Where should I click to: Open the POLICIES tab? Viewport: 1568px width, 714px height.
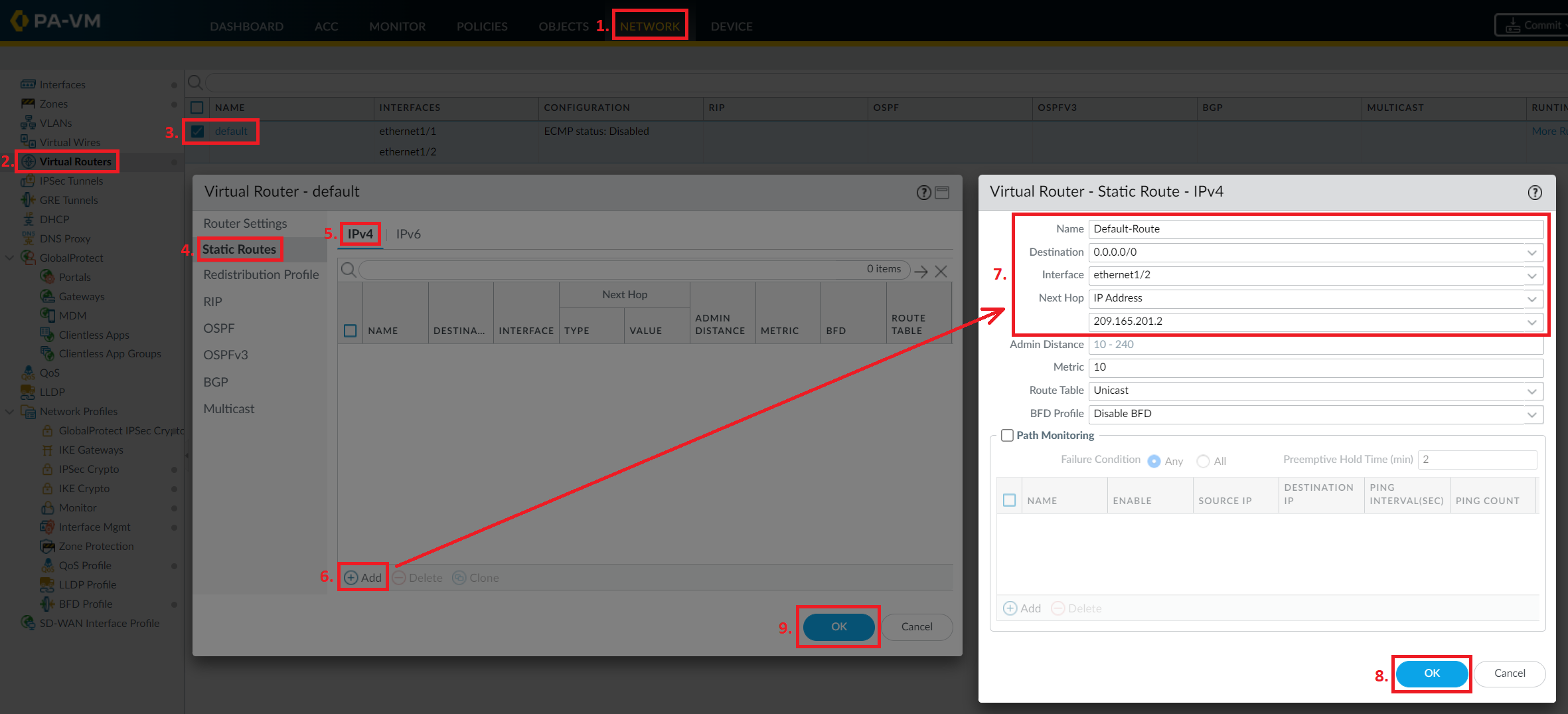tap(482, 26)
